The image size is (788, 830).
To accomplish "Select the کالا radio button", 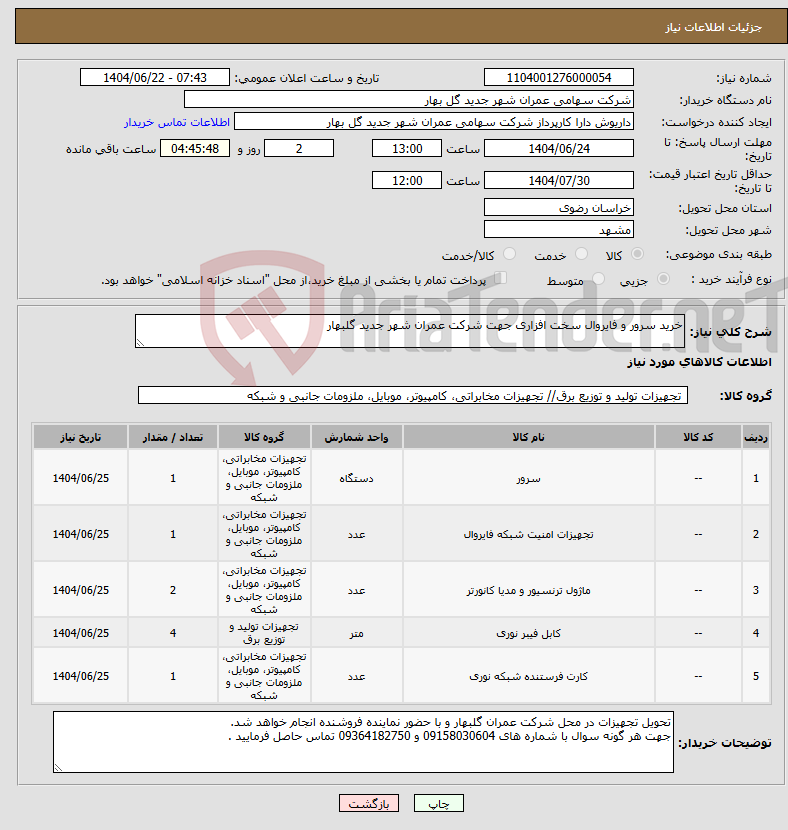I will point(638,254).
